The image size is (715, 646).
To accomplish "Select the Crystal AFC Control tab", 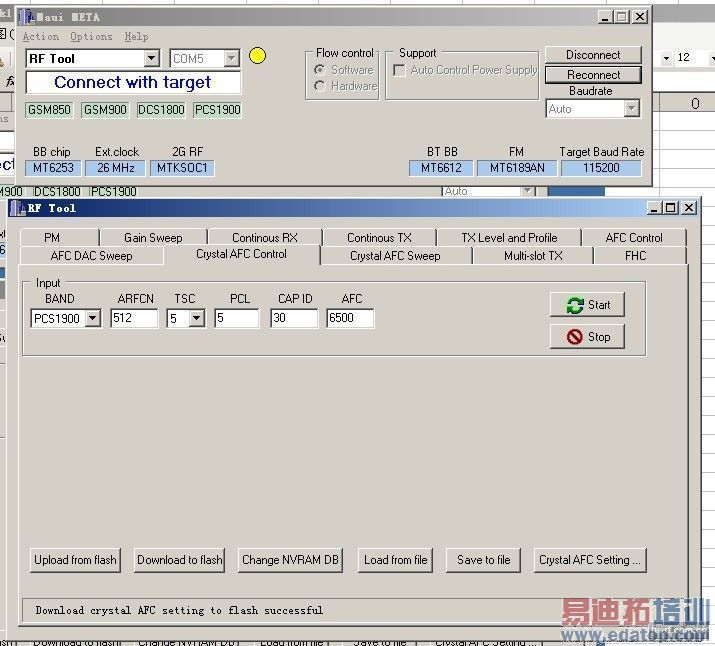I will coord(241,254).
